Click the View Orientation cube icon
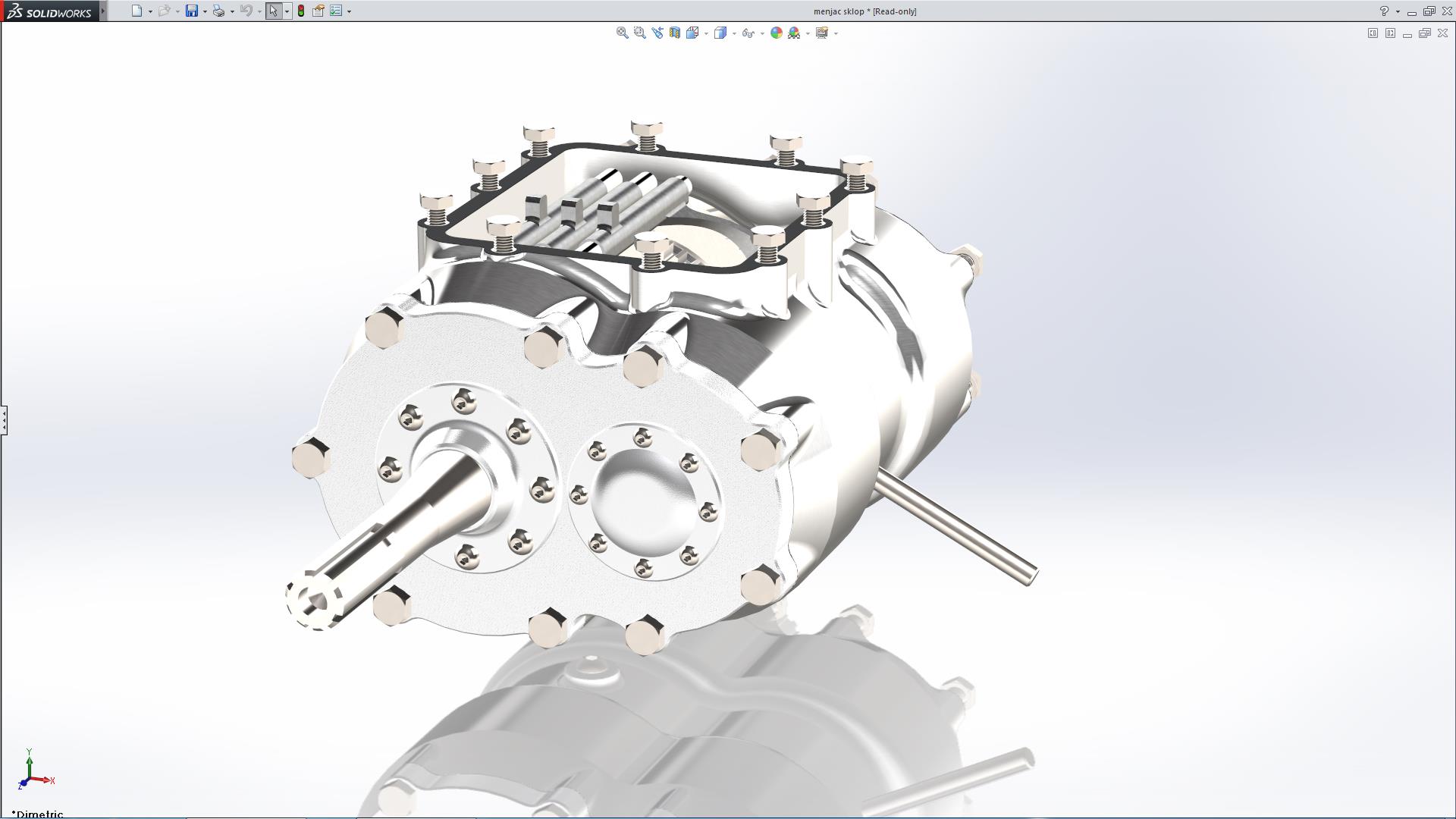The image size is (1456, 819). [x=692, y=33]
